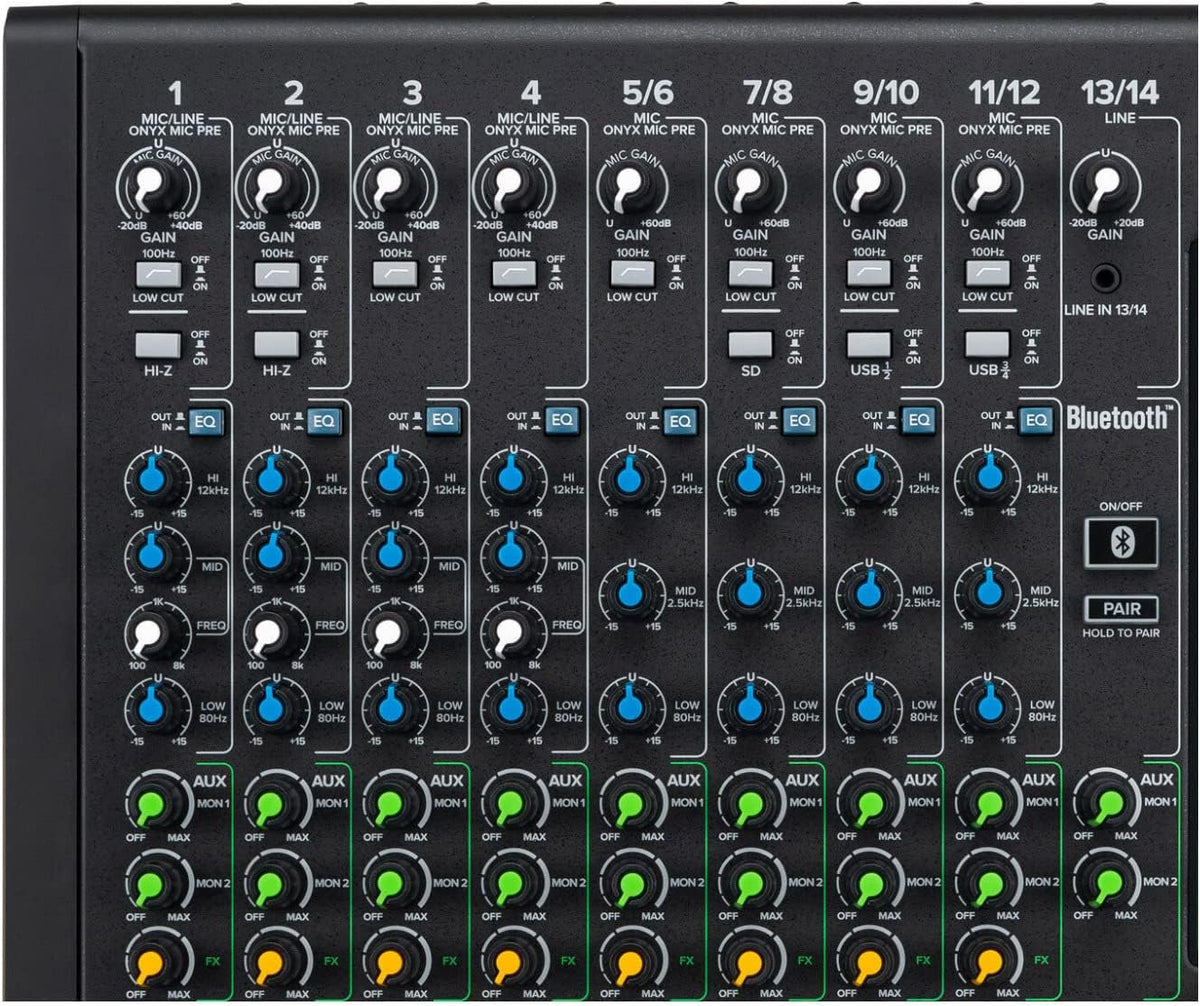Click the channel 5/6 heading
The width and height of the screenshot is (1200, 1006).
(x=648, y=93)
